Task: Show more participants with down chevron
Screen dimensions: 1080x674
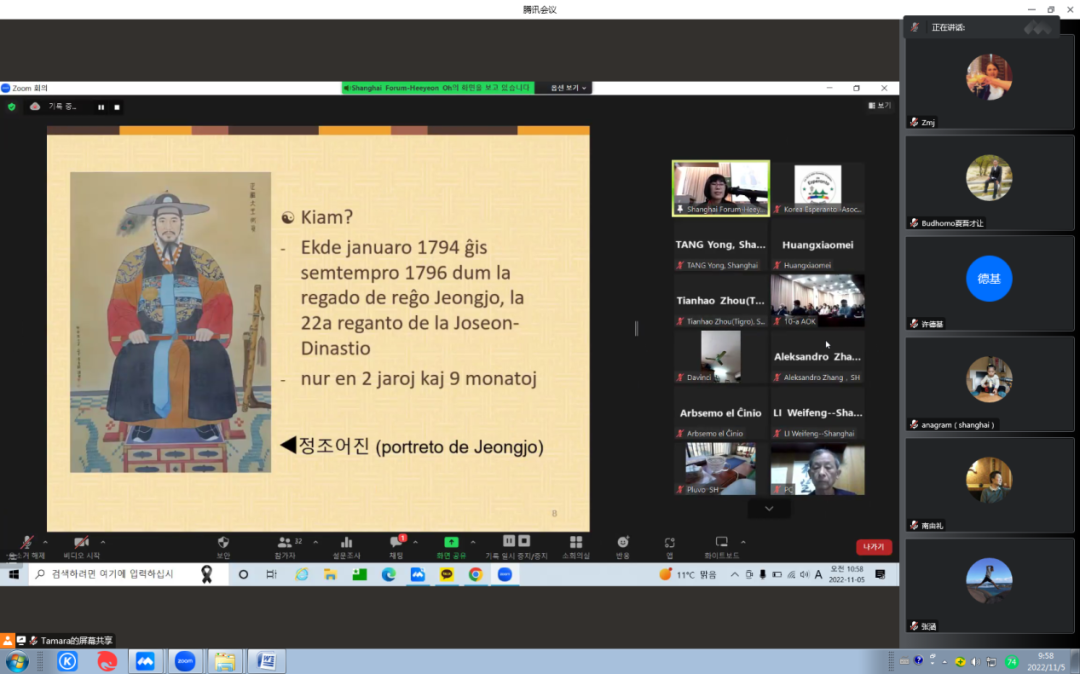Action: (x=769, y=509)
